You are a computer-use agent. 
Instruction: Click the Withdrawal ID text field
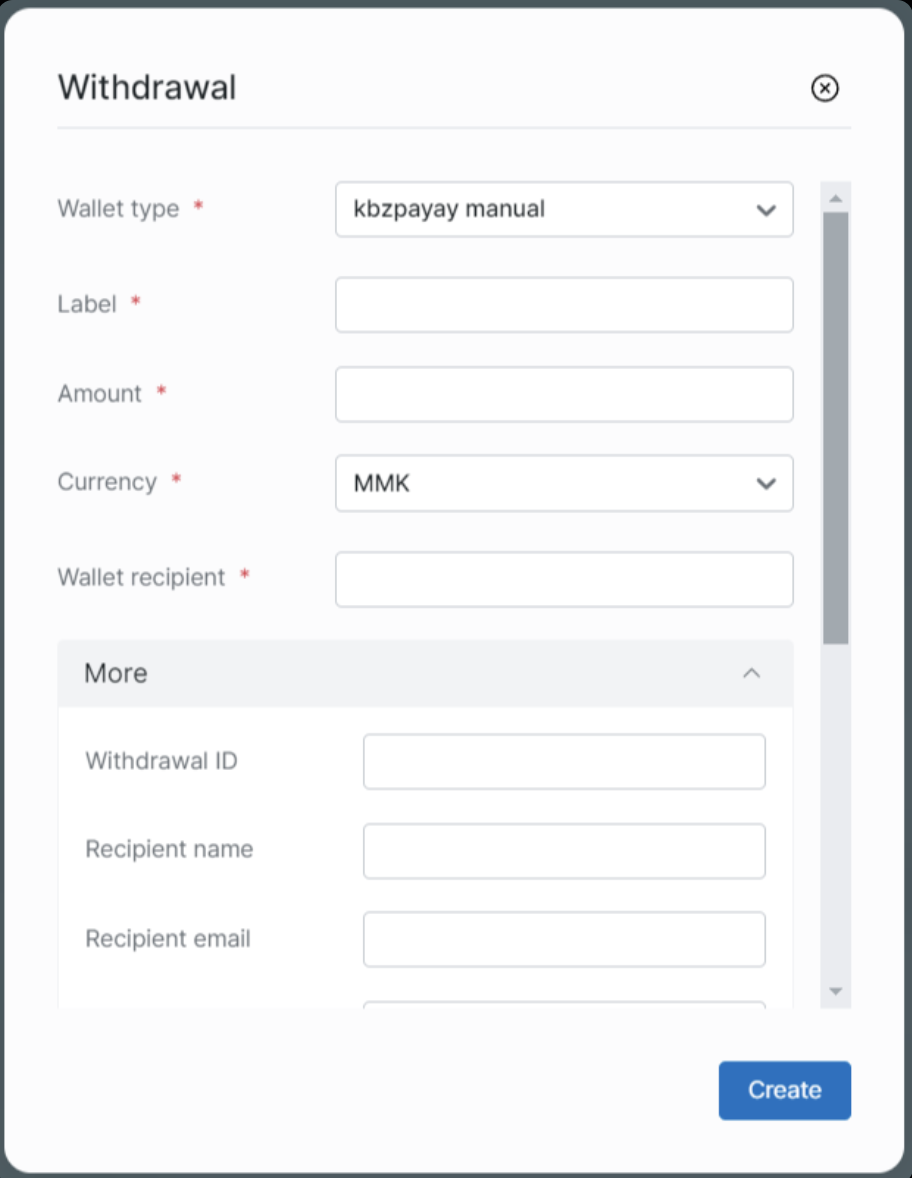tap(563, 762)
